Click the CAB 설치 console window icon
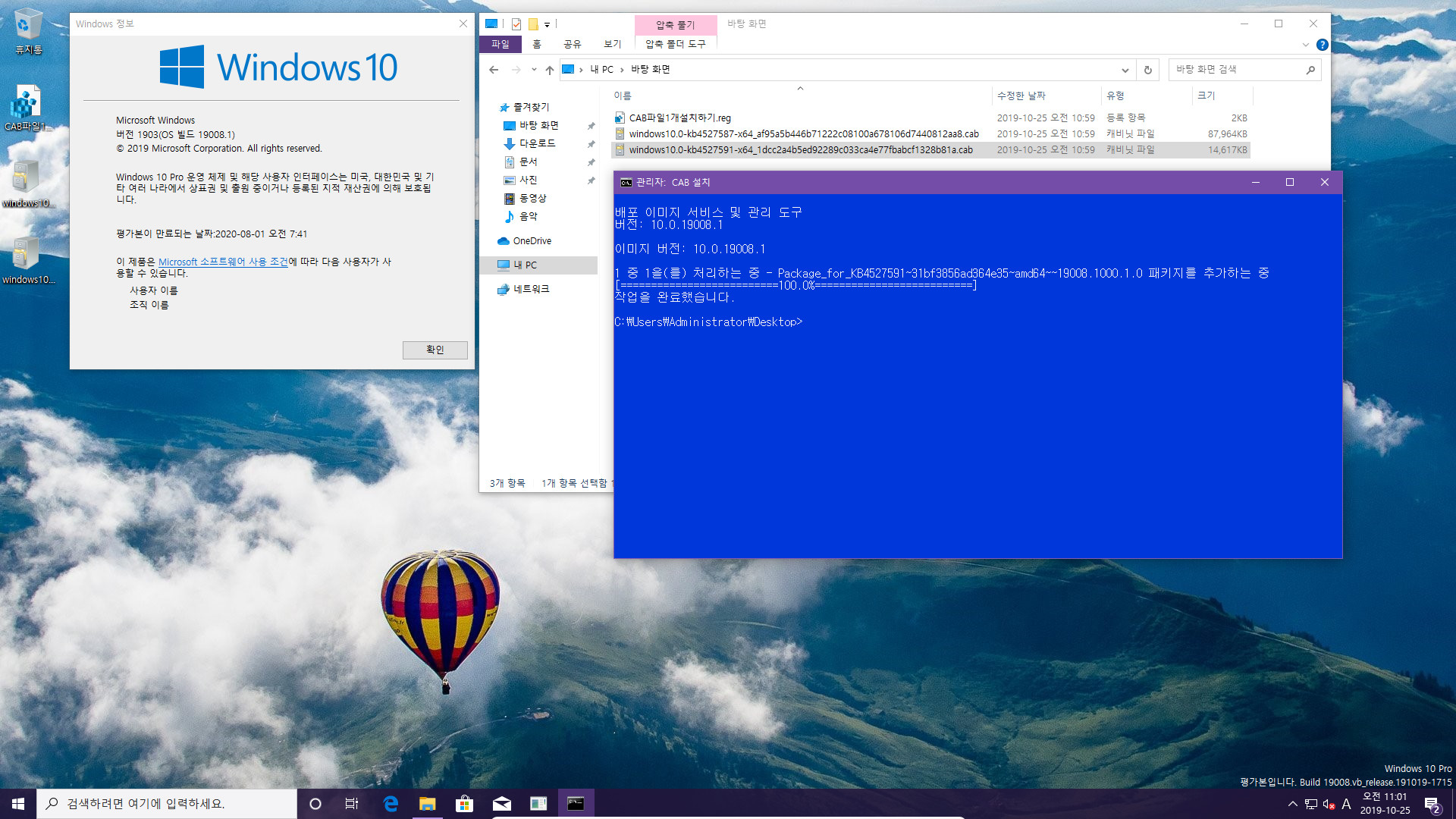1456x819 pixels. [626, 183]
